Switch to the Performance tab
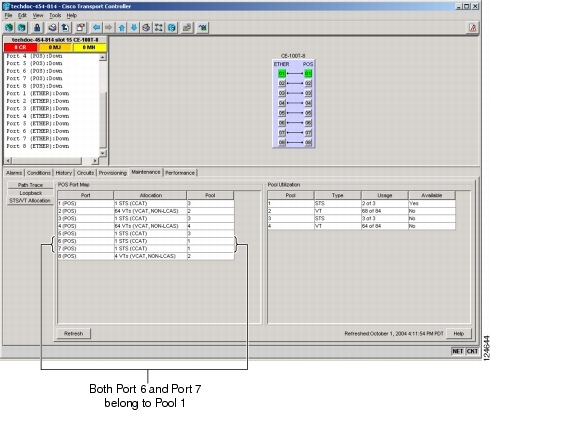The height and width of the screenshot is (432, 576). tap(180, 173)
